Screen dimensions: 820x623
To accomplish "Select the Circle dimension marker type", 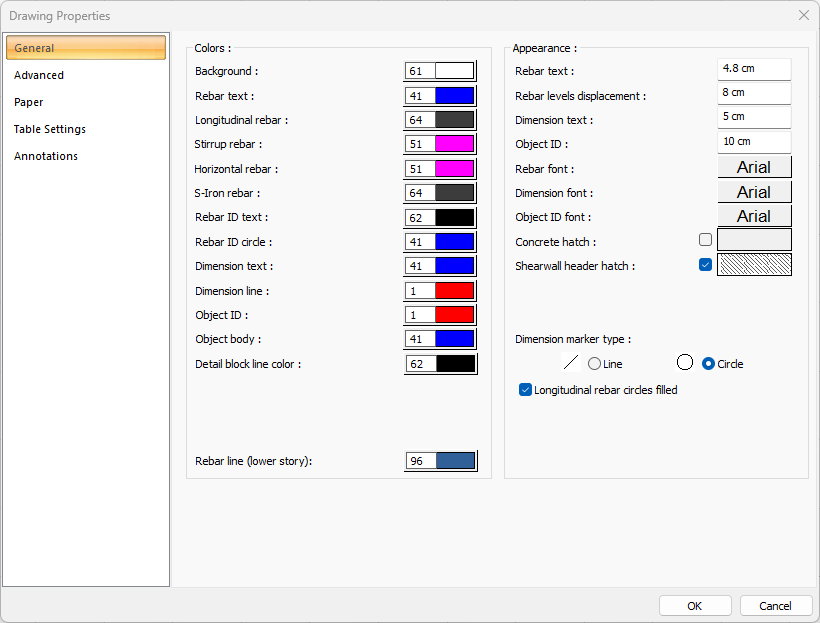I will click(709, 364).
